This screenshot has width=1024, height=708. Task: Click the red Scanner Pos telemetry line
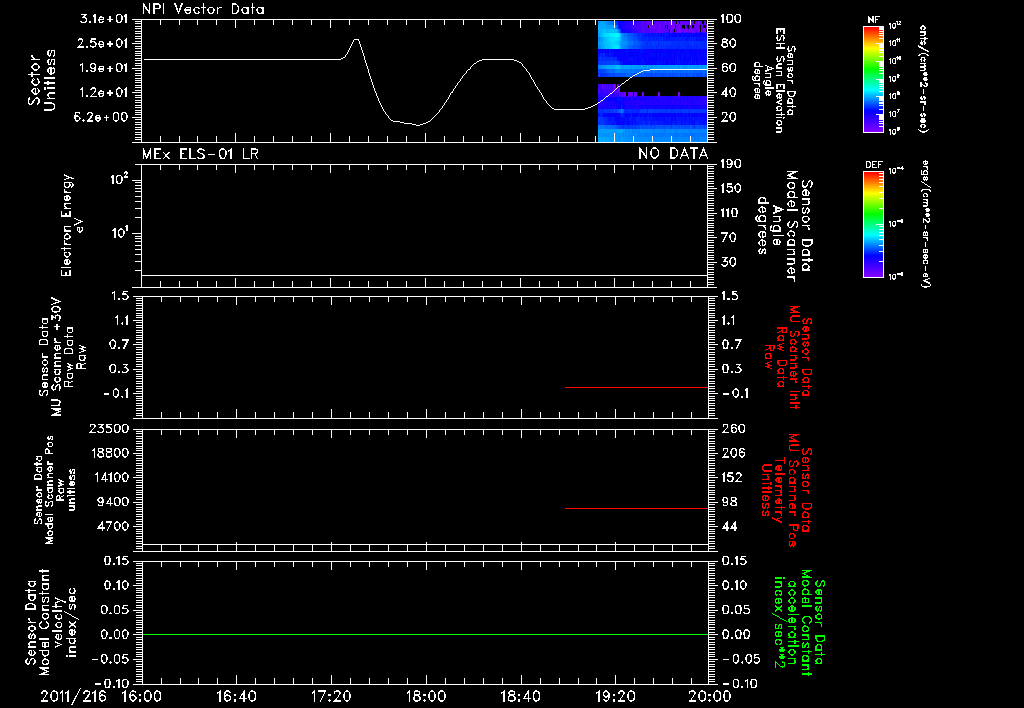click(636, 508)
